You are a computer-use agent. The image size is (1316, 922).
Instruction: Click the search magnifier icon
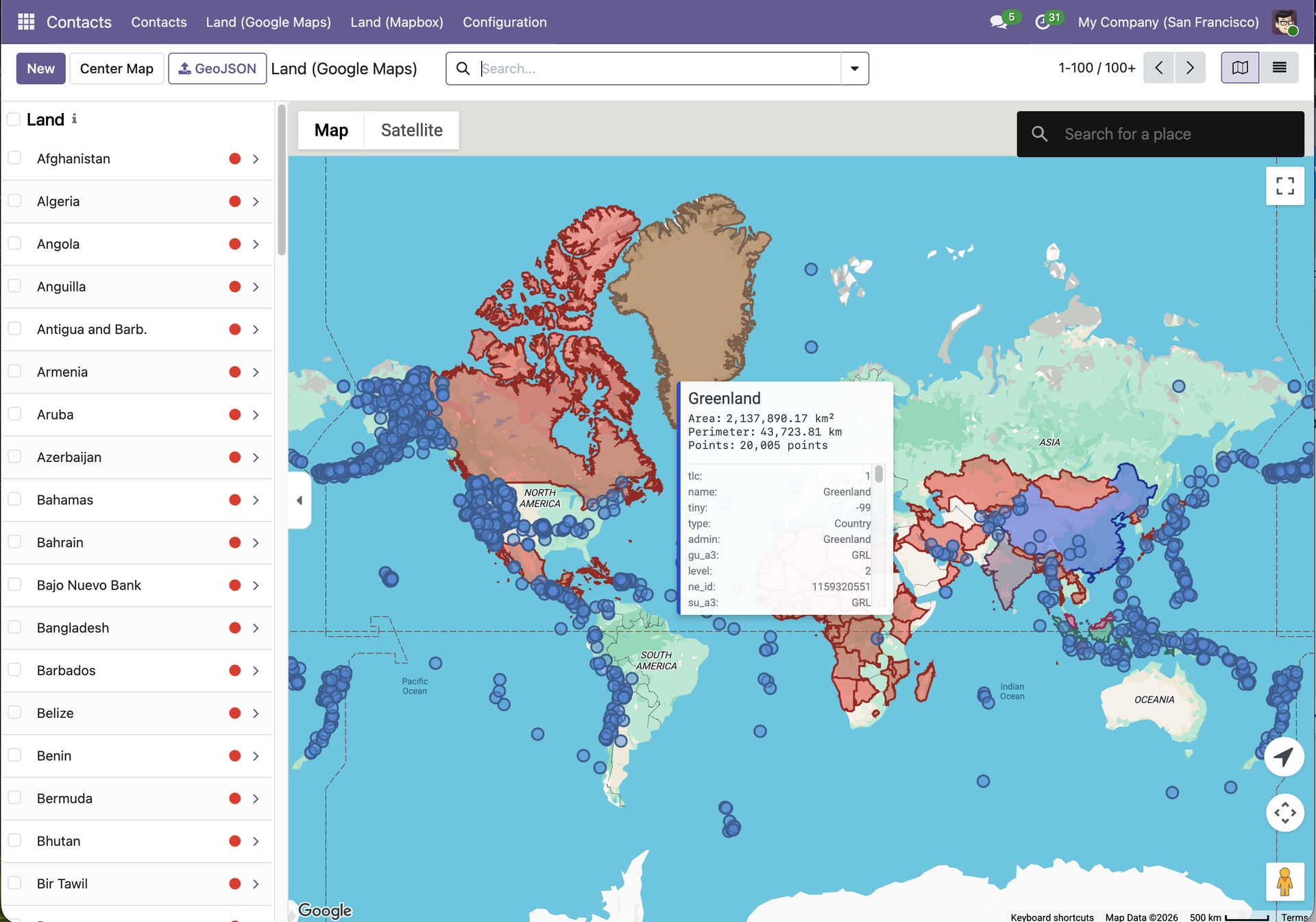click(x=463, y=69)
